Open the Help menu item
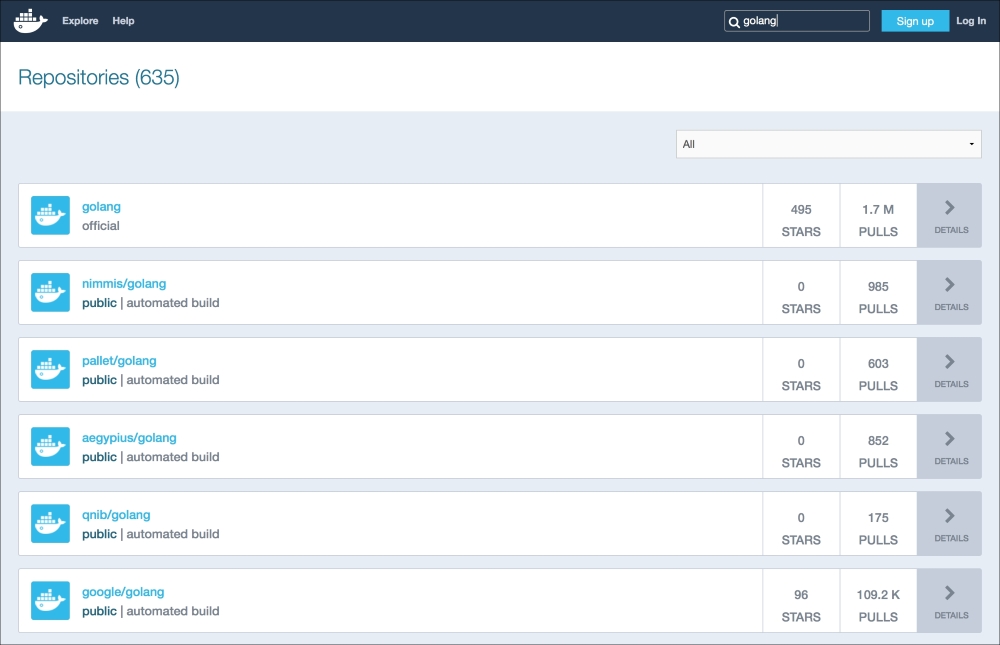This screenshot has width=1000, height=645. (x=123, y=21)
